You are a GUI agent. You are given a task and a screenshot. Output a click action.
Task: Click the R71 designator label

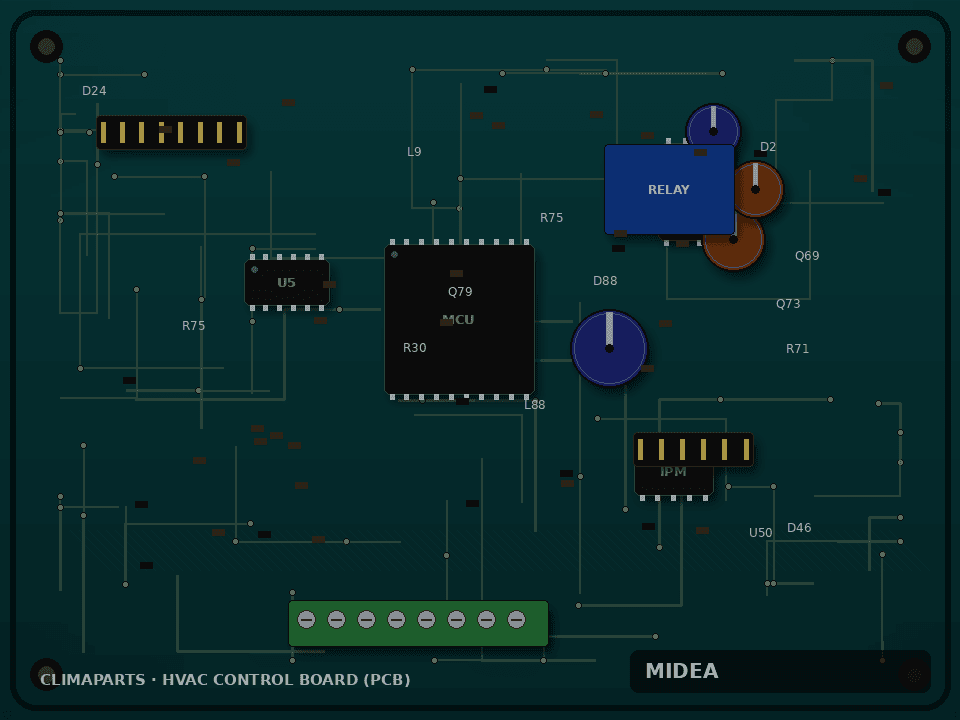[797, 349]
